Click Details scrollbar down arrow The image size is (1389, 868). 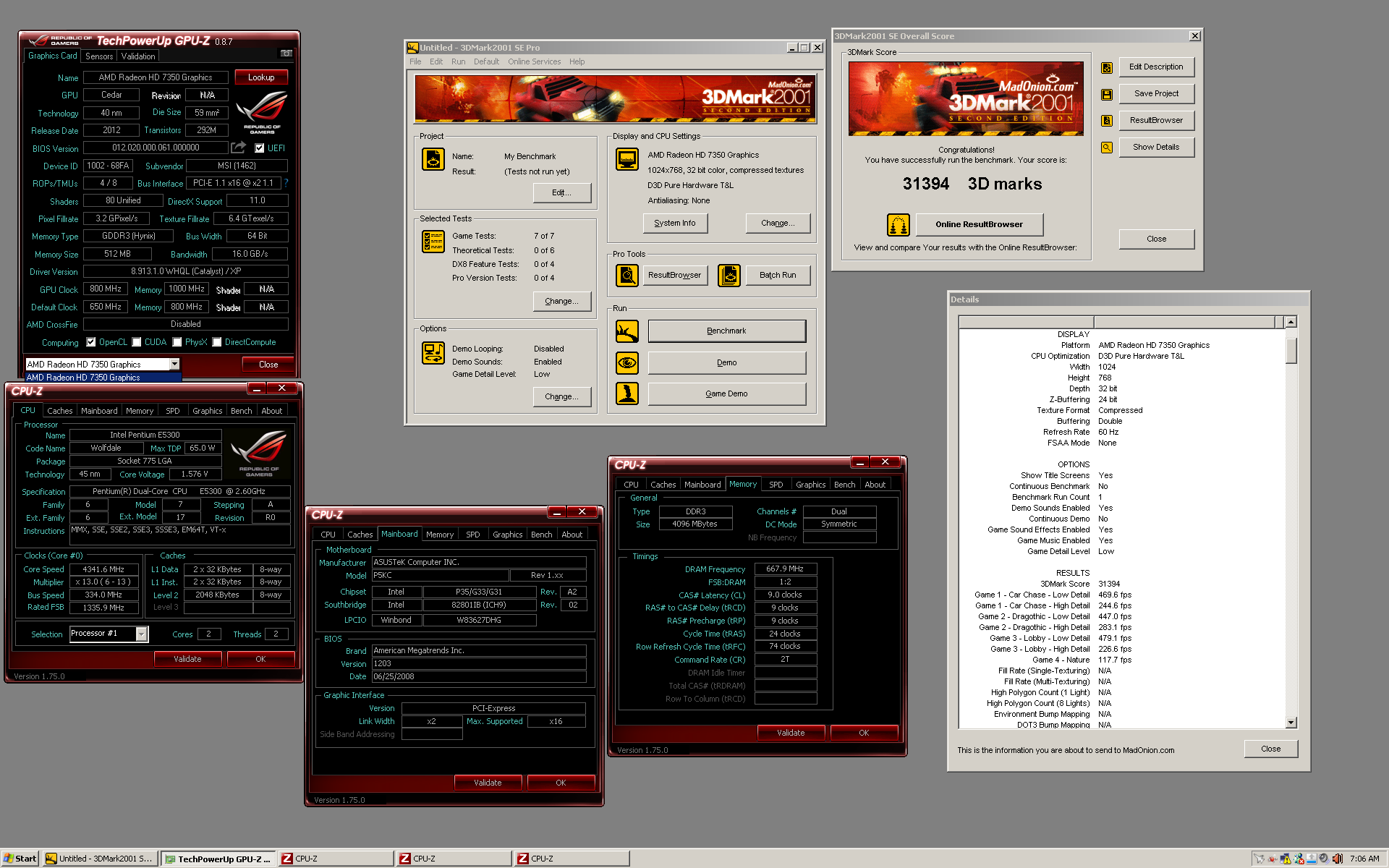(1291, 723)
